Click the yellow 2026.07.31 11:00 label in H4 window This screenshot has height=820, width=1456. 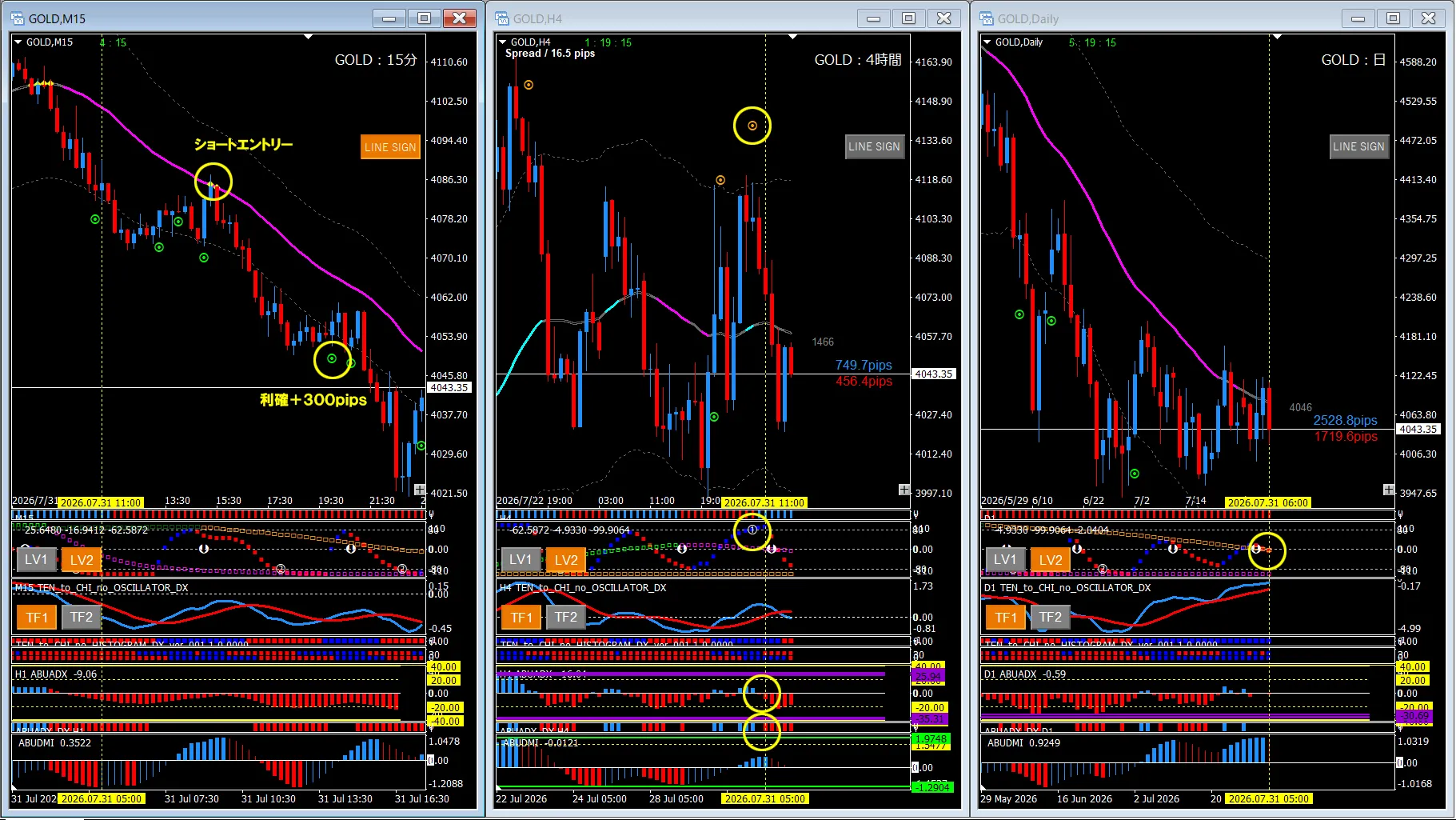click(764, 503)
